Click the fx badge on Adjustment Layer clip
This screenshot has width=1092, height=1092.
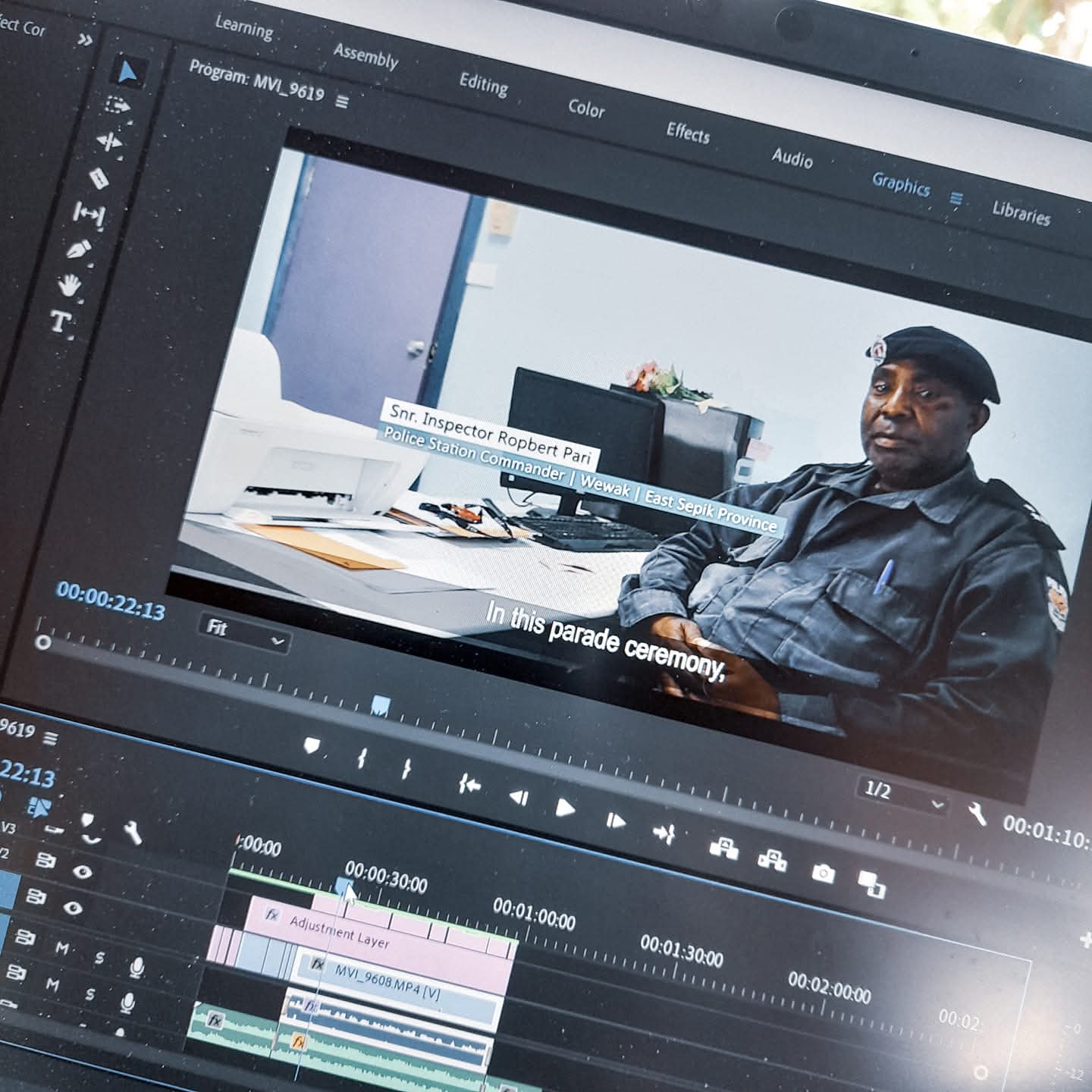(271, 915)
